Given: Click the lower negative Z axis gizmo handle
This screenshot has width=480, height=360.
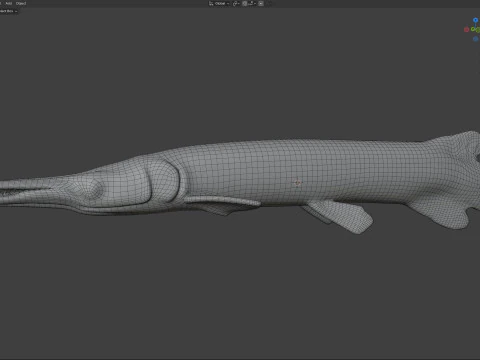Looking at the screenshot, I should pos(476,39).
